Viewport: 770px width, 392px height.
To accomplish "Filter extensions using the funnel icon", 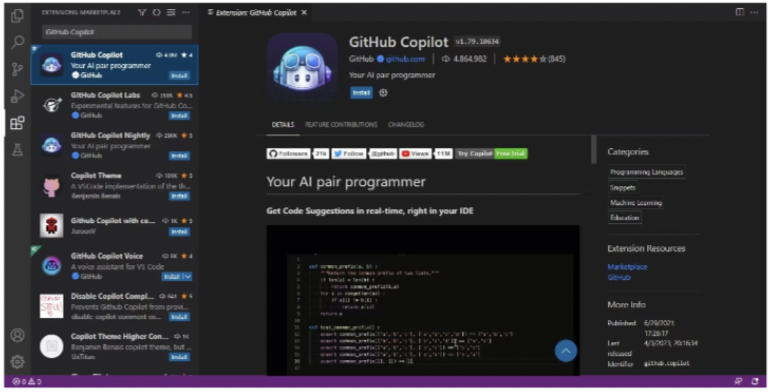I will point(142,12).
